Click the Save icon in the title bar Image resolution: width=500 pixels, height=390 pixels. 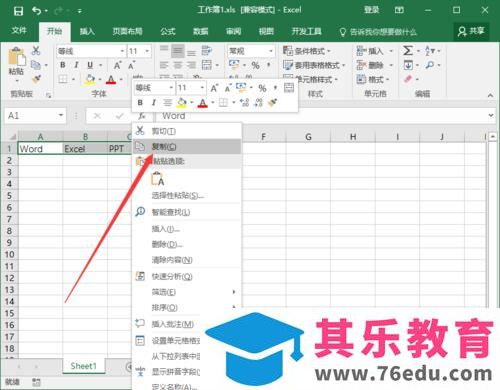point(18,11)
